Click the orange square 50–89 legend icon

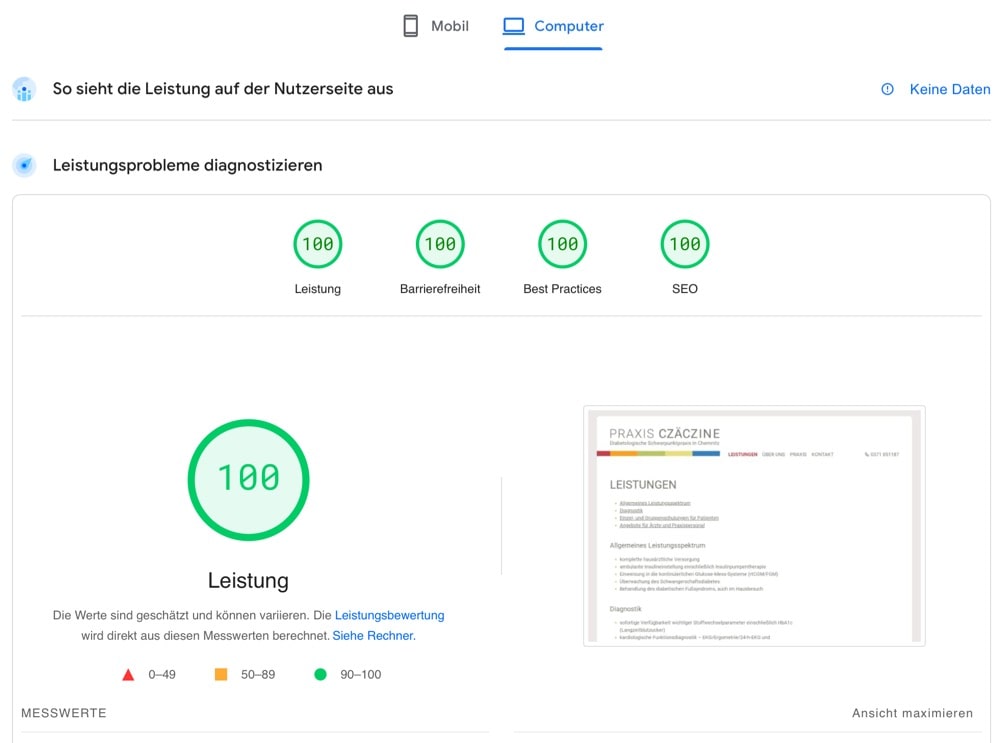221,675
